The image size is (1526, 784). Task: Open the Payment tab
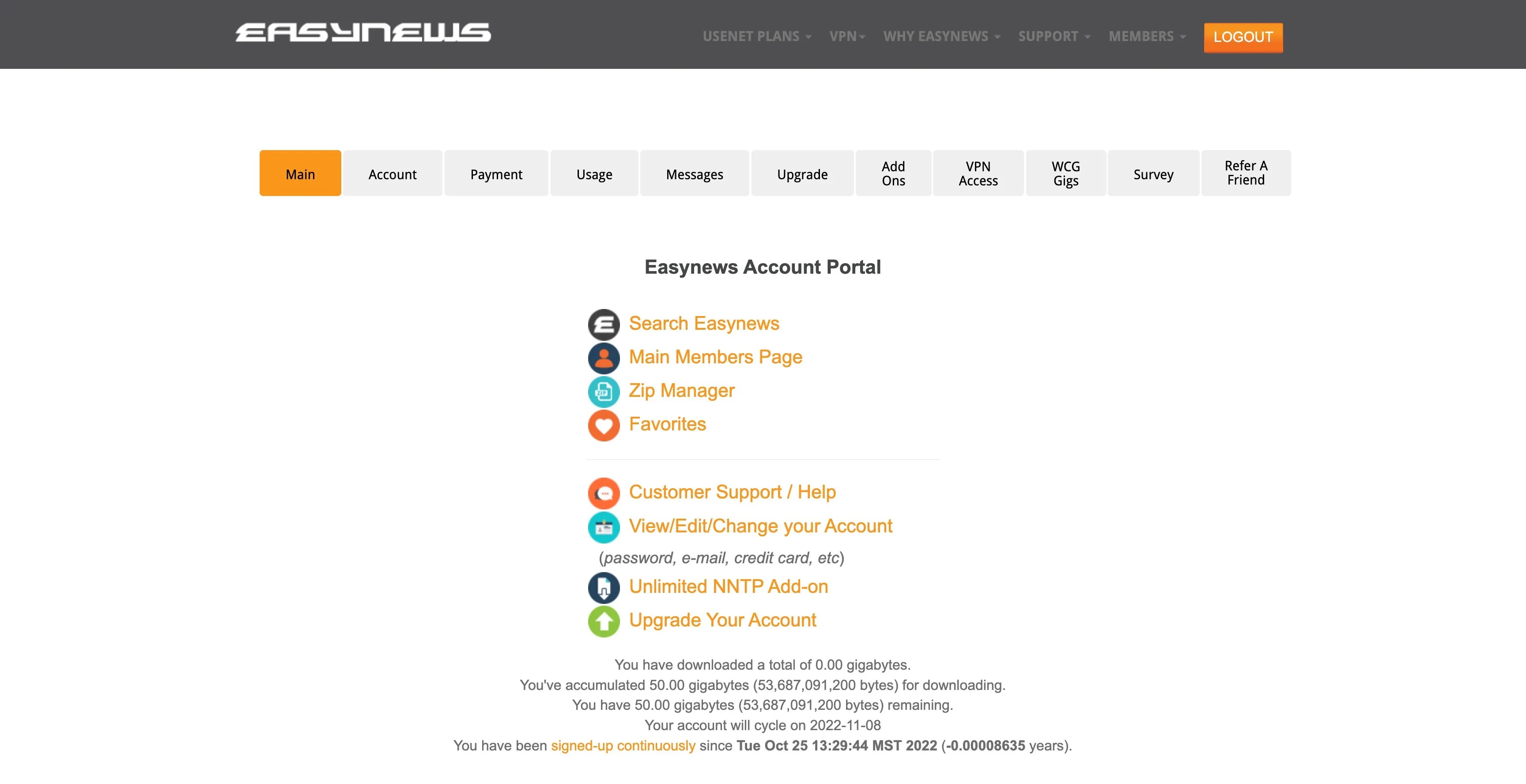click(496, 173)
